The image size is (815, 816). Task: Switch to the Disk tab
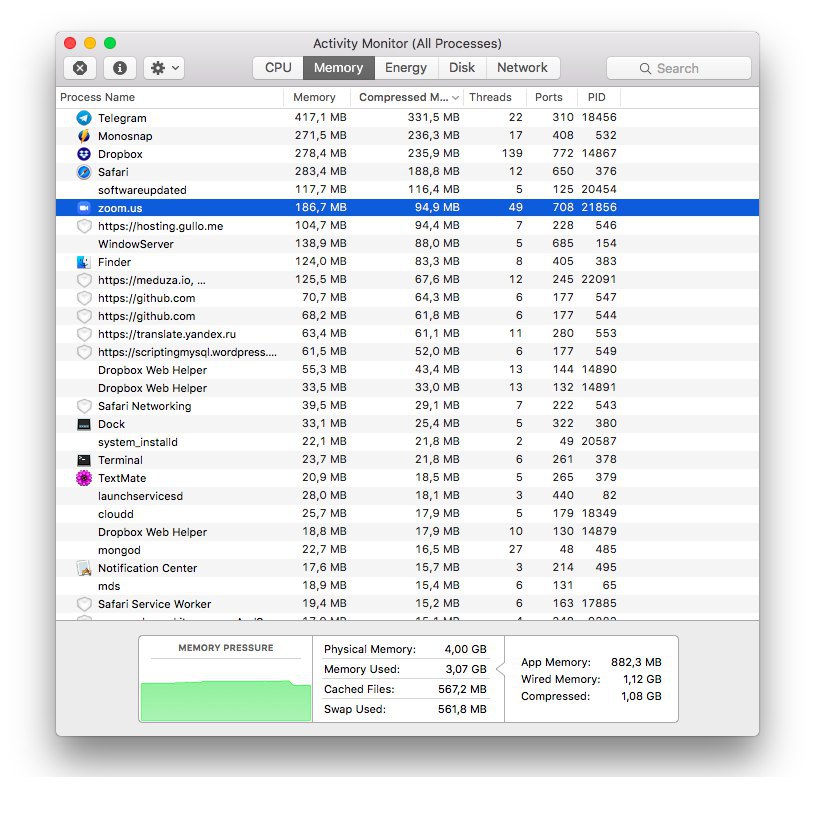tap(462, 68)
